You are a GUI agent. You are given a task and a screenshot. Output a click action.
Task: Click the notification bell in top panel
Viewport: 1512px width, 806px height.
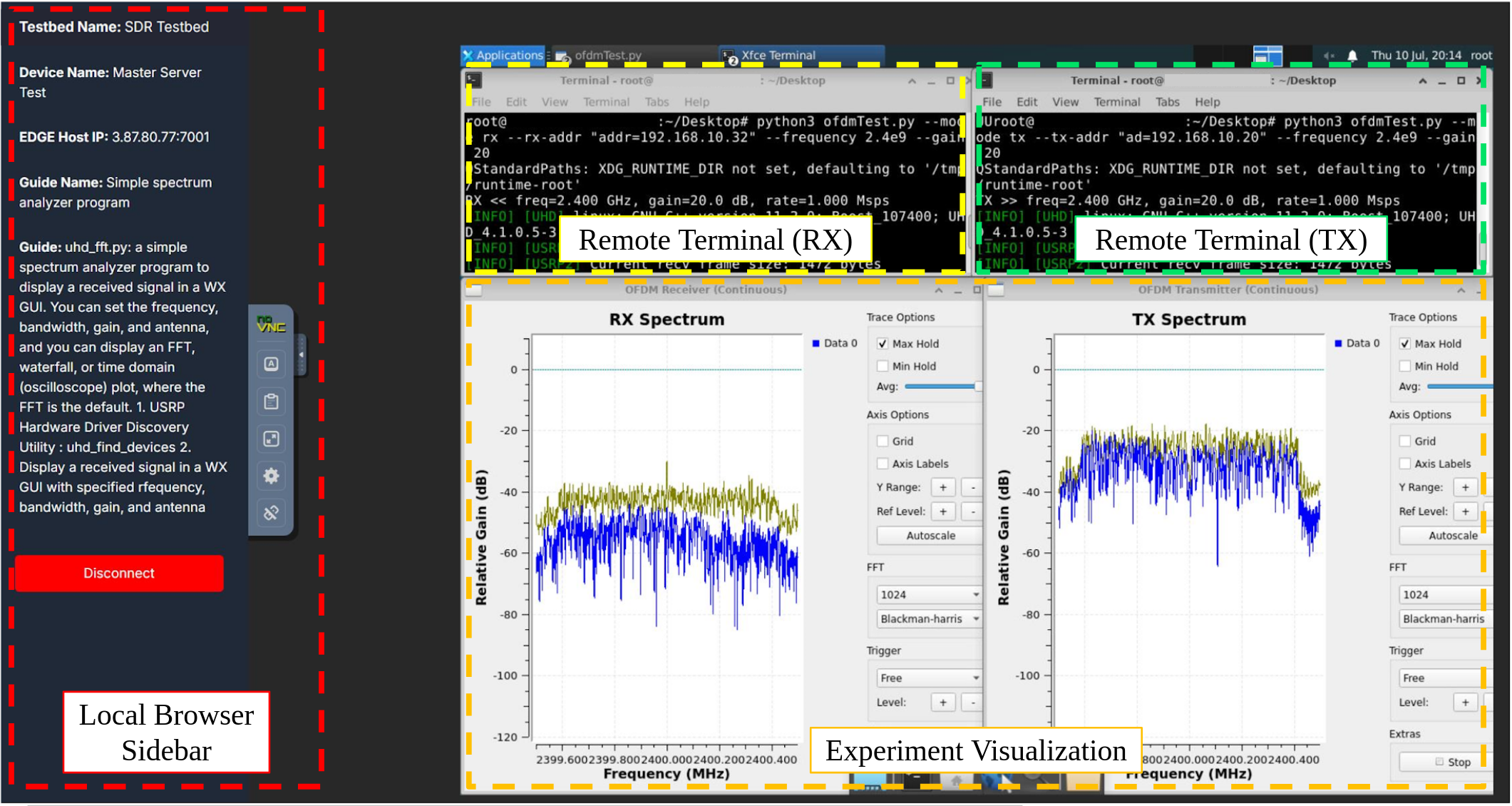click(x=1352, y=56)
